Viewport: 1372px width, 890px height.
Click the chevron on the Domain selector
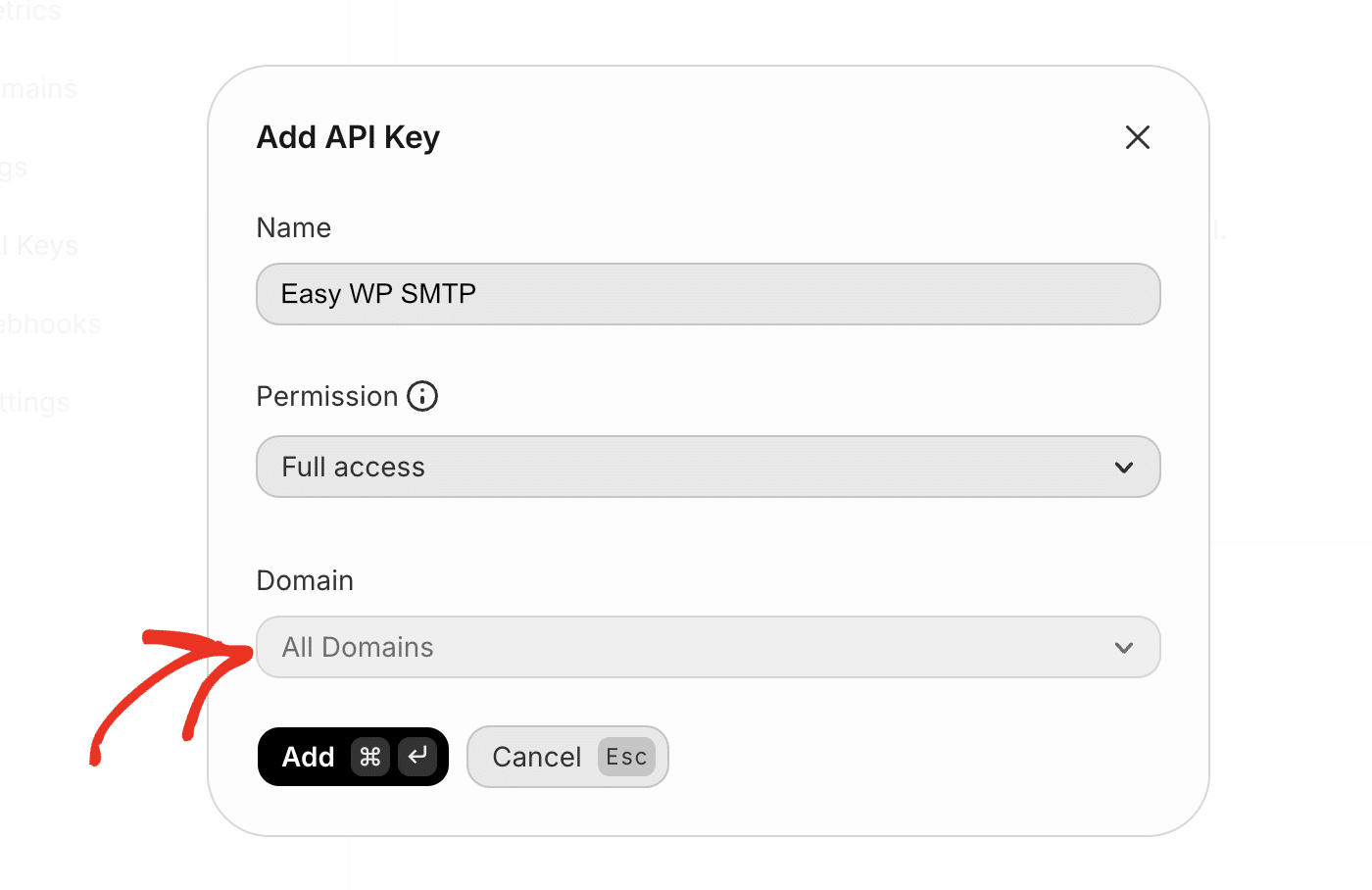1124,647
